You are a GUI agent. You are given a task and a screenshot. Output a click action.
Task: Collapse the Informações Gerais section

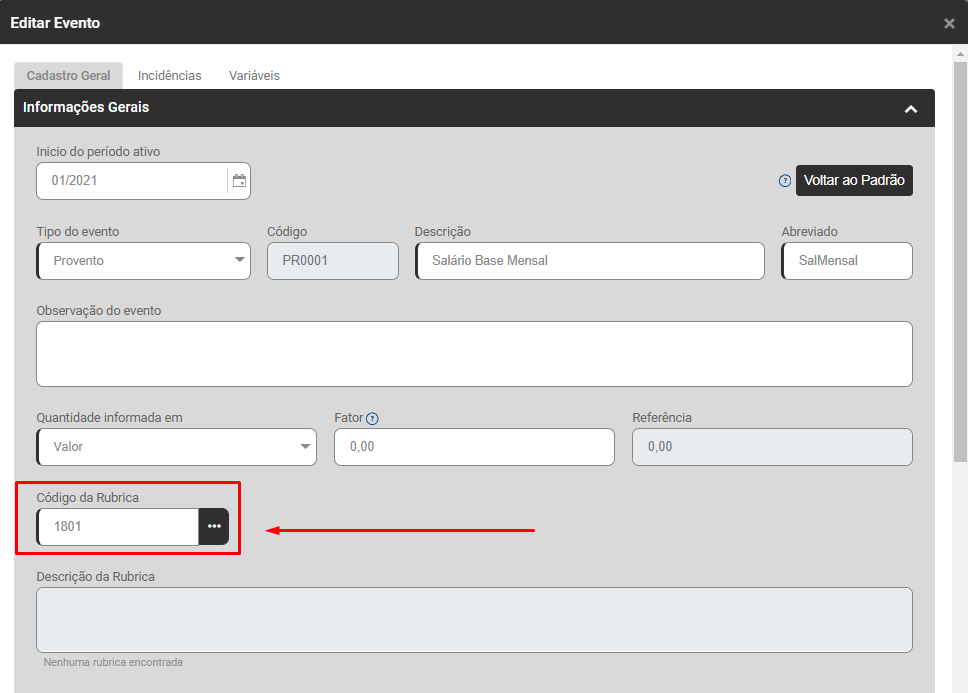[x=910, y=109]
